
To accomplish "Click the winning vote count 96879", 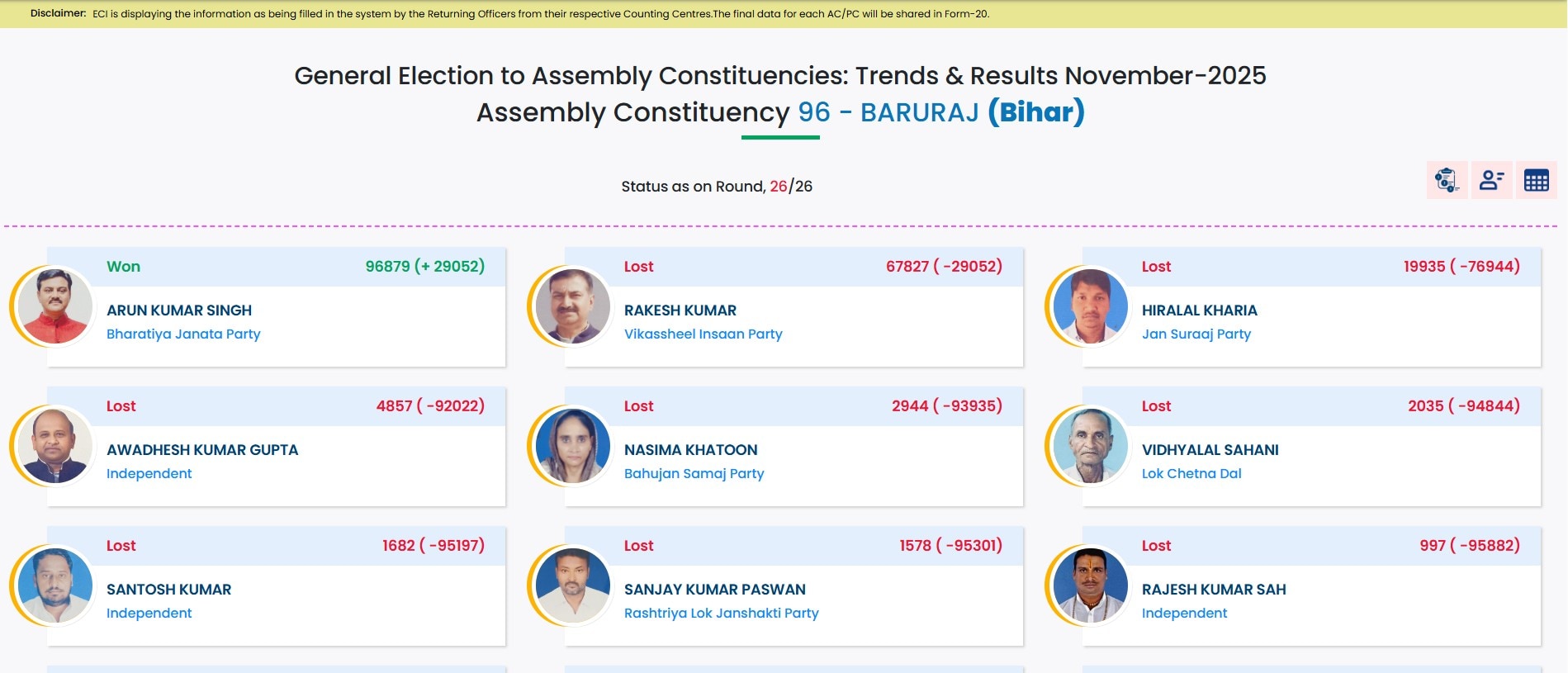I will (x=387, y=267).
